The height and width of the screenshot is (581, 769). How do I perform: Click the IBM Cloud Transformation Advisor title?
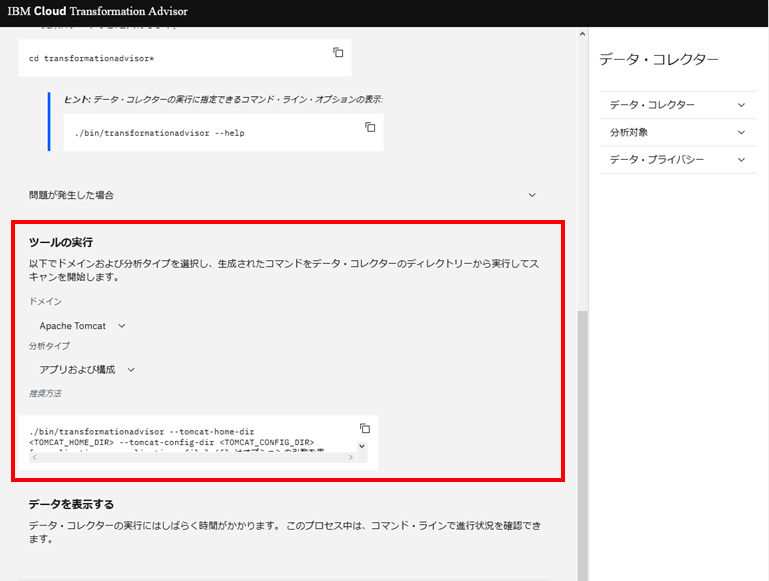tap(98, 11)
